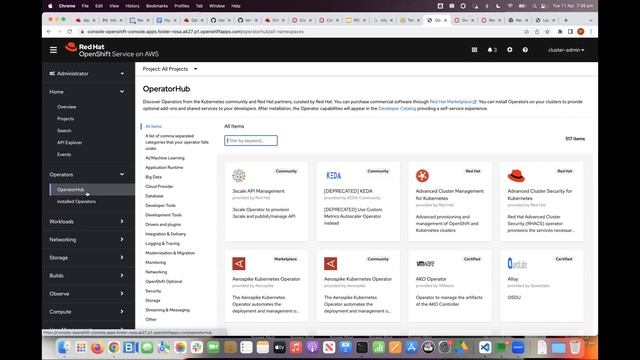Expand the Compute navigation section
640x360 pixels.
click(87, 311)
